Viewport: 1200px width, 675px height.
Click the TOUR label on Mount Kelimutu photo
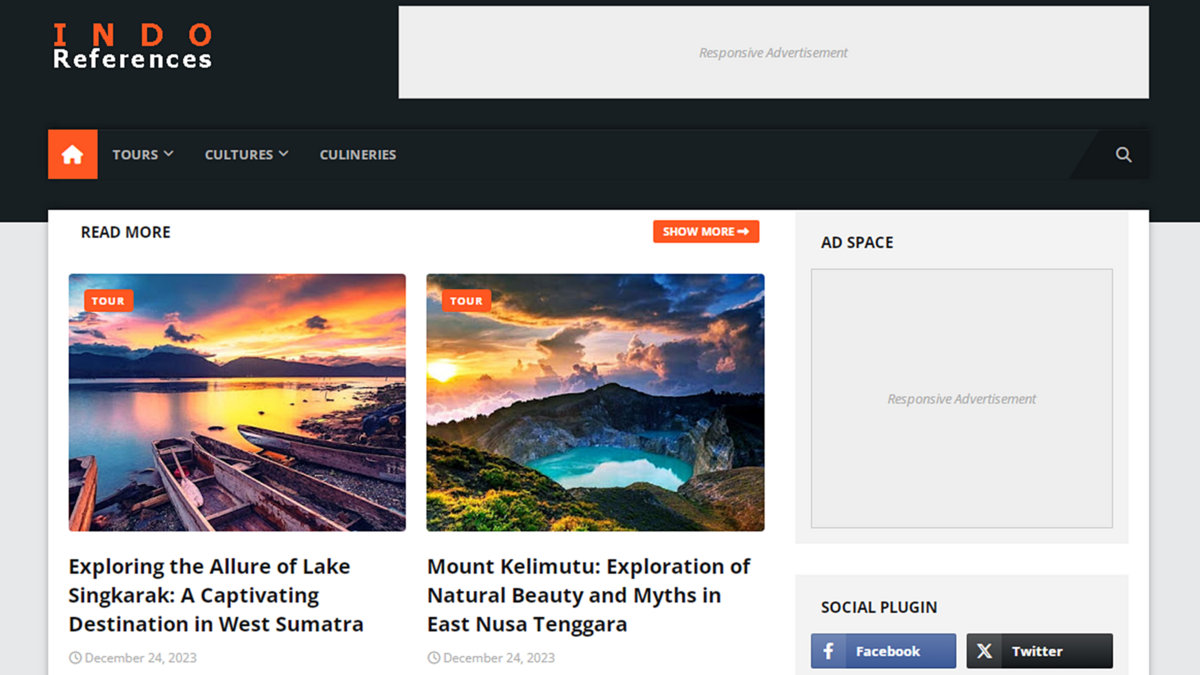coord(465,300)
